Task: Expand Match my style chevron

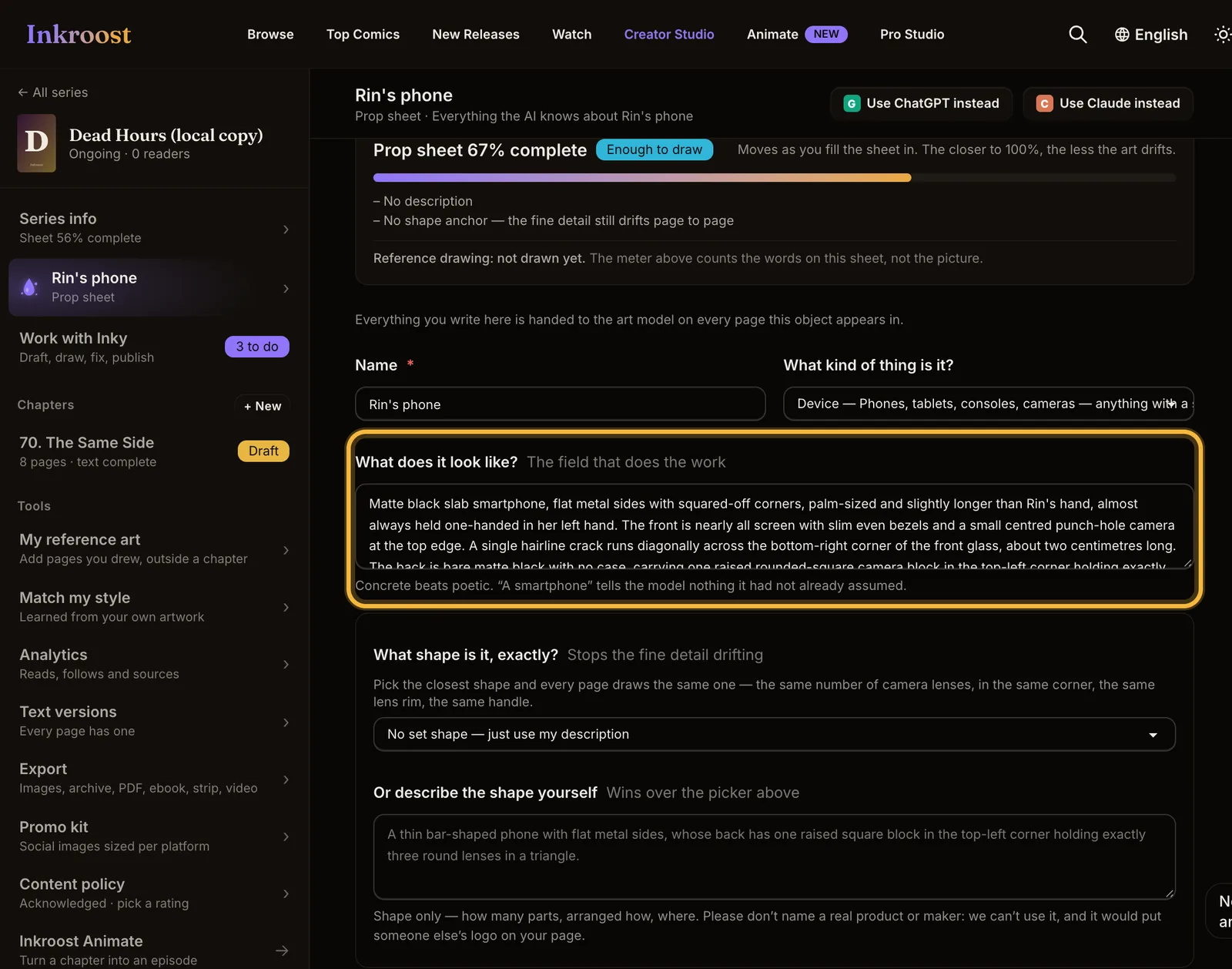Action: tap(286, 607)
